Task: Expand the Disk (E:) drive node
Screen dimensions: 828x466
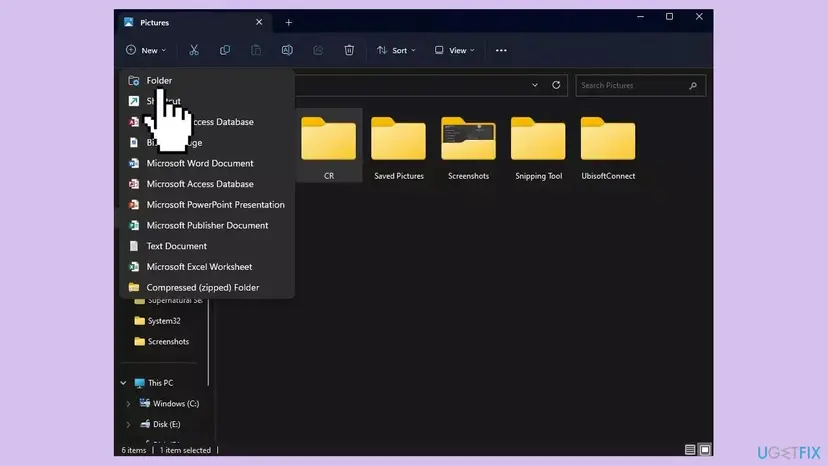Action: point(128,424)
